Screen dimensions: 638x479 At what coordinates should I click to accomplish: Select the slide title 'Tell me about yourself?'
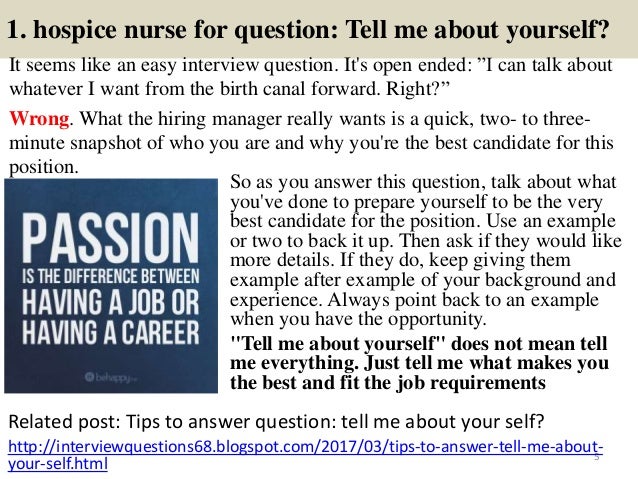pyautogui.click(x=477, y=29)
